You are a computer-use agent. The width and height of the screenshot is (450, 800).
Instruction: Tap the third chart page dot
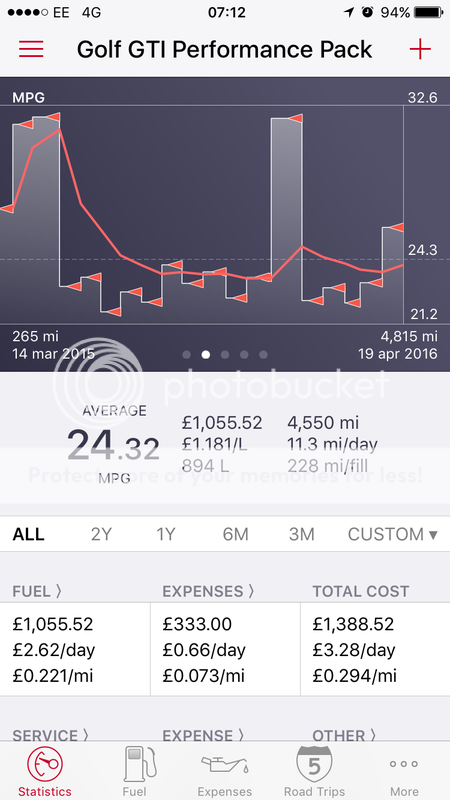tap(224, 355)
